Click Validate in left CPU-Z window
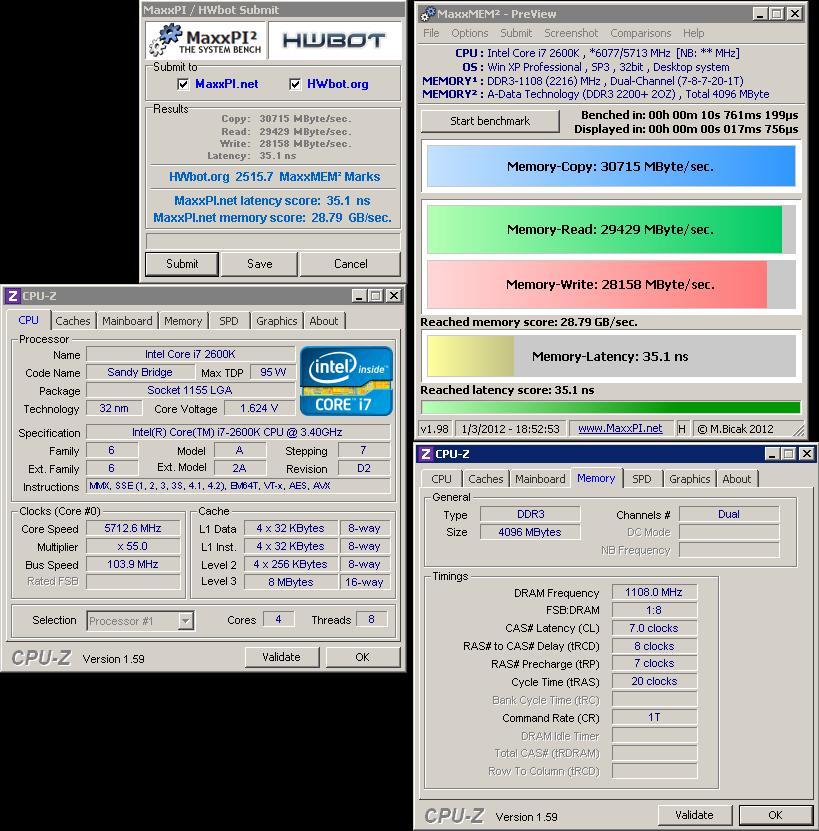This screenshot has width=819, height=831. click(x=281, y=657)
